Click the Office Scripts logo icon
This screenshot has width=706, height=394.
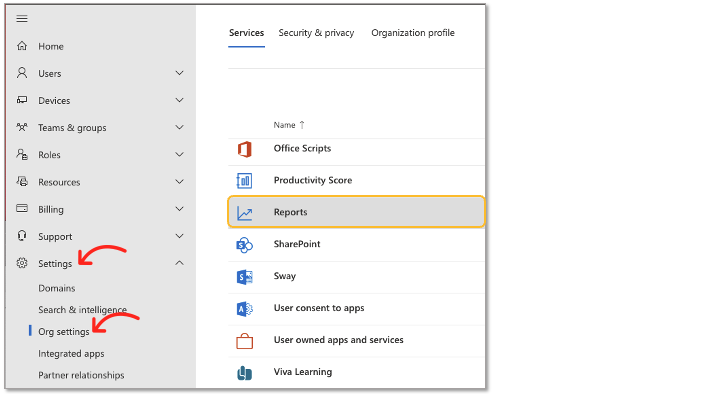(244, 149)
